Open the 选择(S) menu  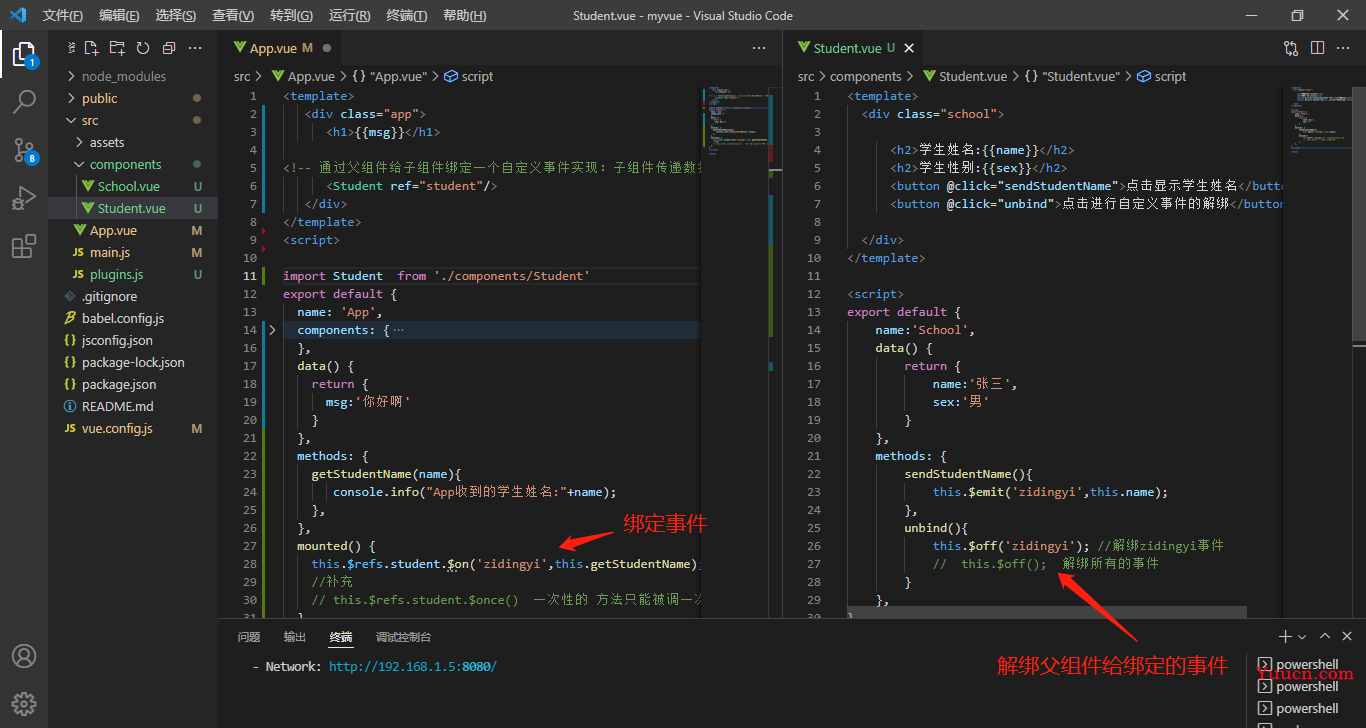(x=176, y=15)
